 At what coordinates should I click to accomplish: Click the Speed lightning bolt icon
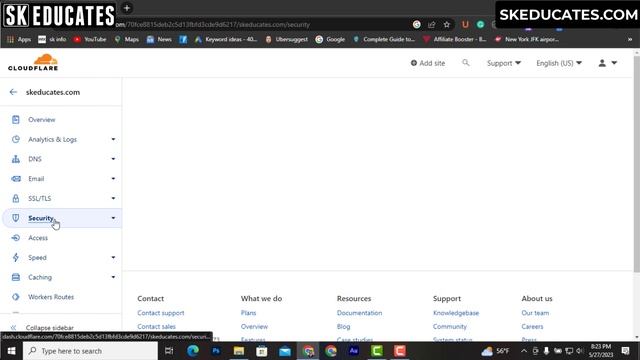[16, 258]
